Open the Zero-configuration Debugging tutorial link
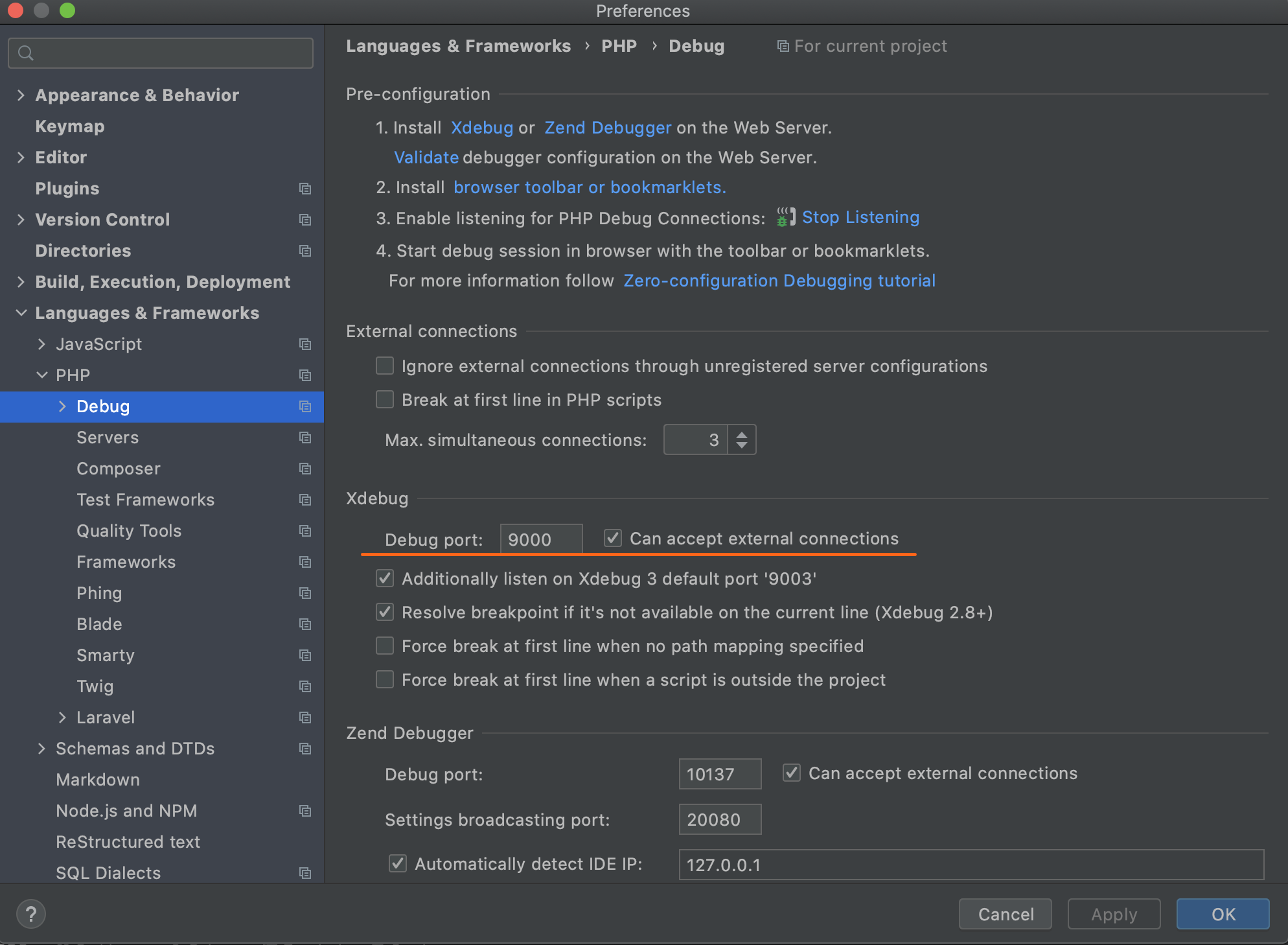 coord(779,281)
